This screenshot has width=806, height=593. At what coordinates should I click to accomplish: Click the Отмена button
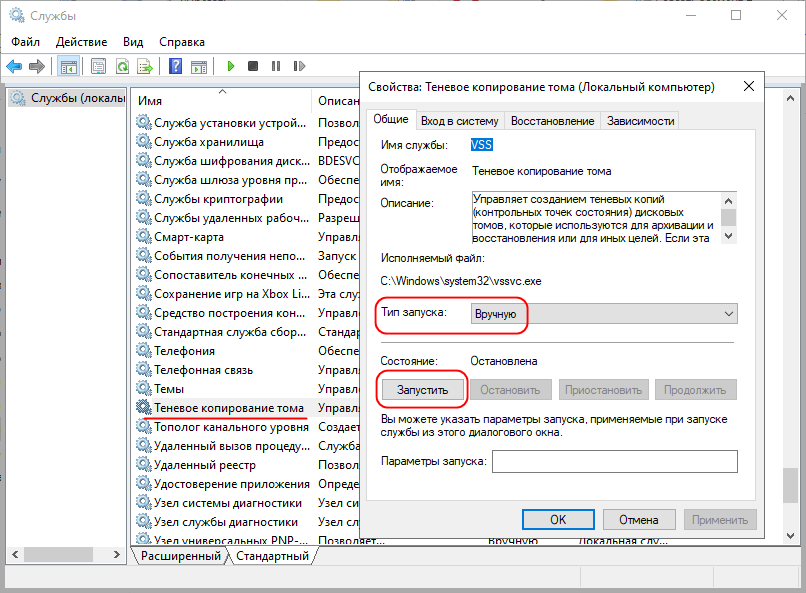coord(638,519)
